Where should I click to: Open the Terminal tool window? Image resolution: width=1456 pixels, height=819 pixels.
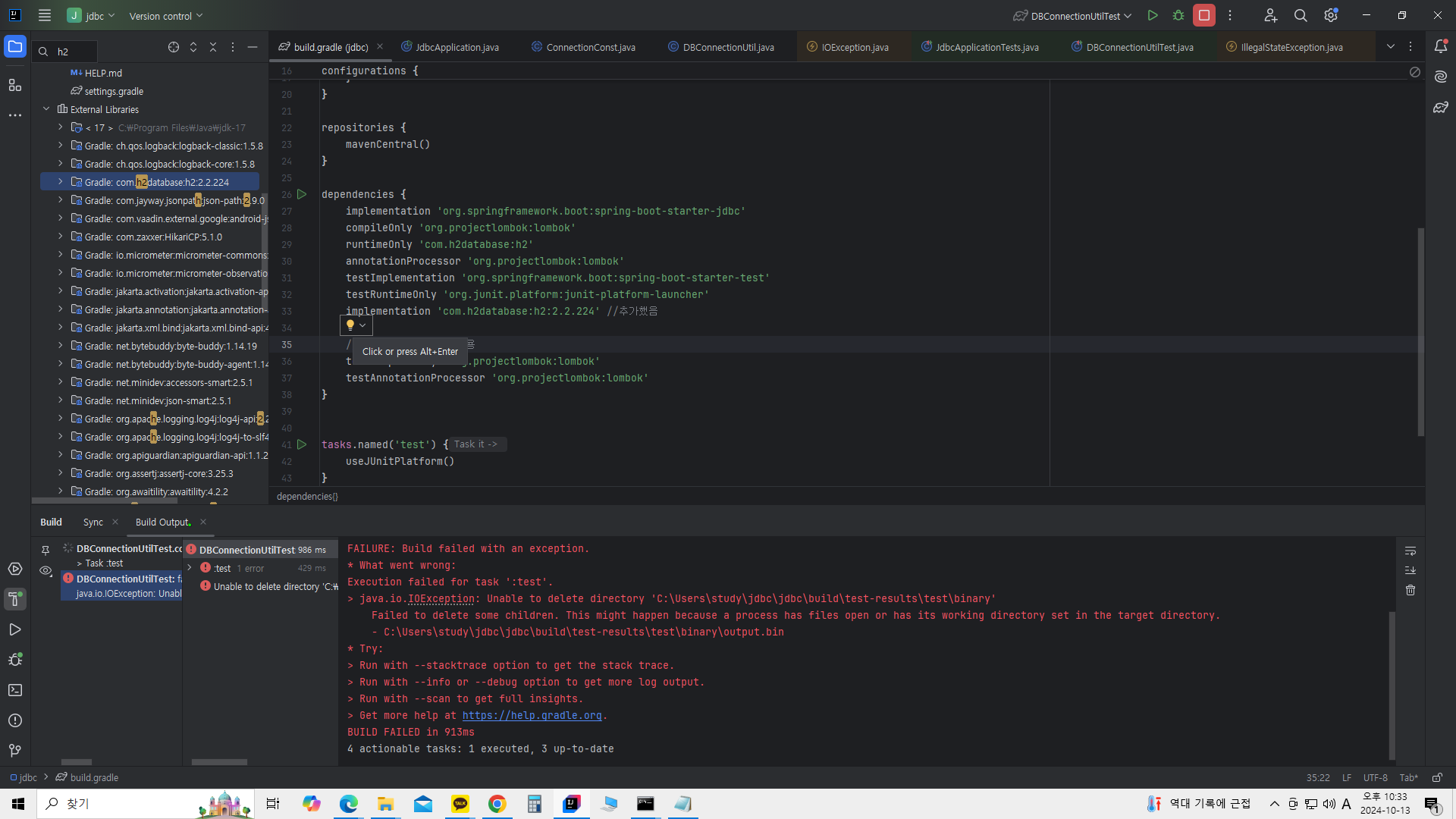15,690
